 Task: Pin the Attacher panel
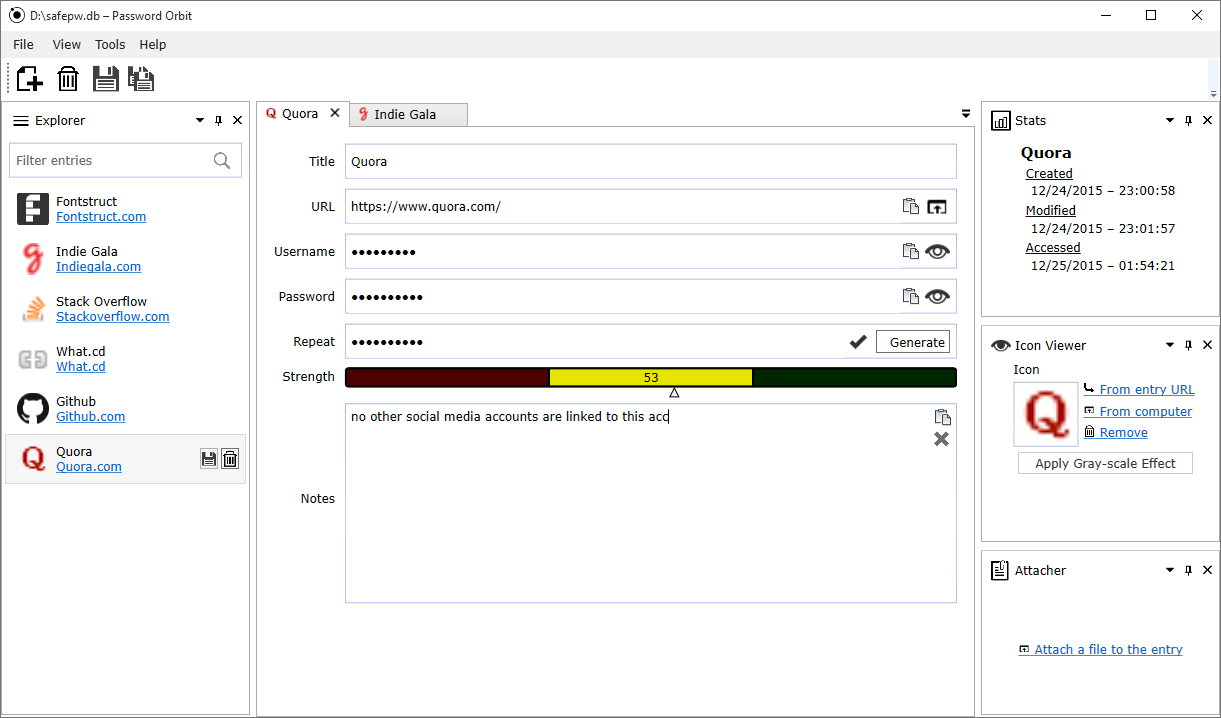click(1189, 571)
